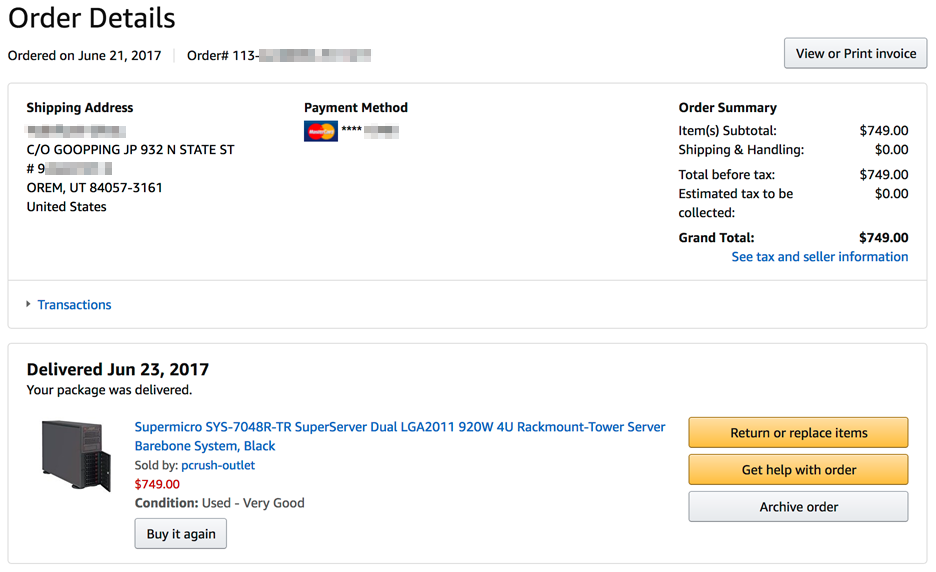
Task: Click View or Print invoice button
Action: (855, 54)
